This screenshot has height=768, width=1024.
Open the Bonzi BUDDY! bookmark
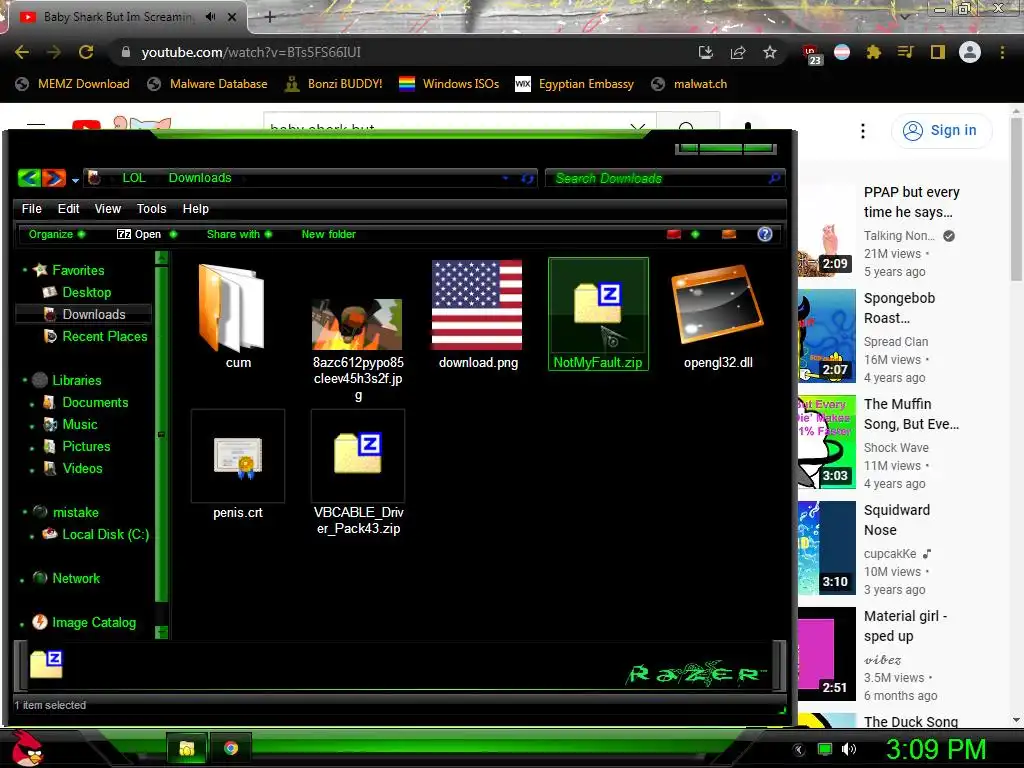tap(334, 84)
